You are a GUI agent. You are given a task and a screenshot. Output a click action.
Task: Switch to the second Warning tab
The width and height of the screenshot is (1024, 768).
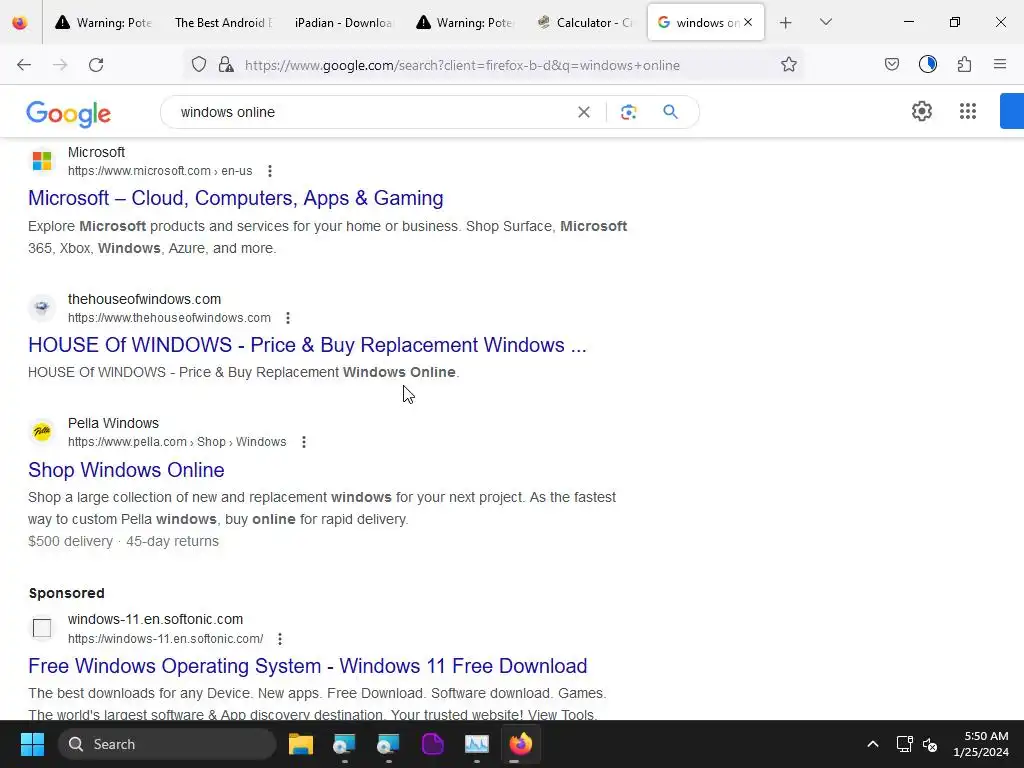pyautogui.click(x=465, y=23)
